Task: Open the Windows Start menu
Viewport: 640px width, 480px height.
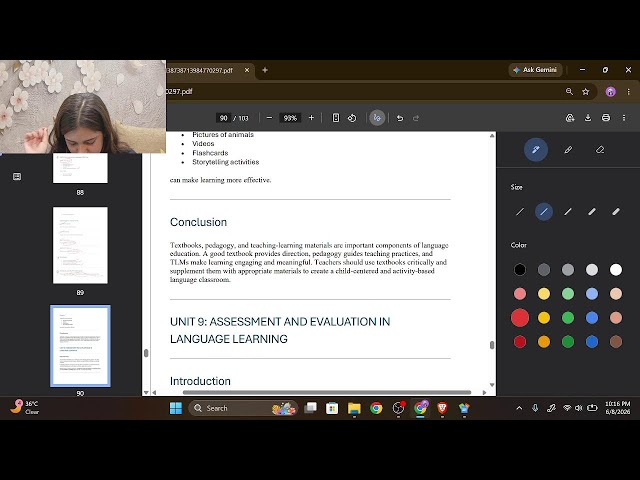Action: 176,408
